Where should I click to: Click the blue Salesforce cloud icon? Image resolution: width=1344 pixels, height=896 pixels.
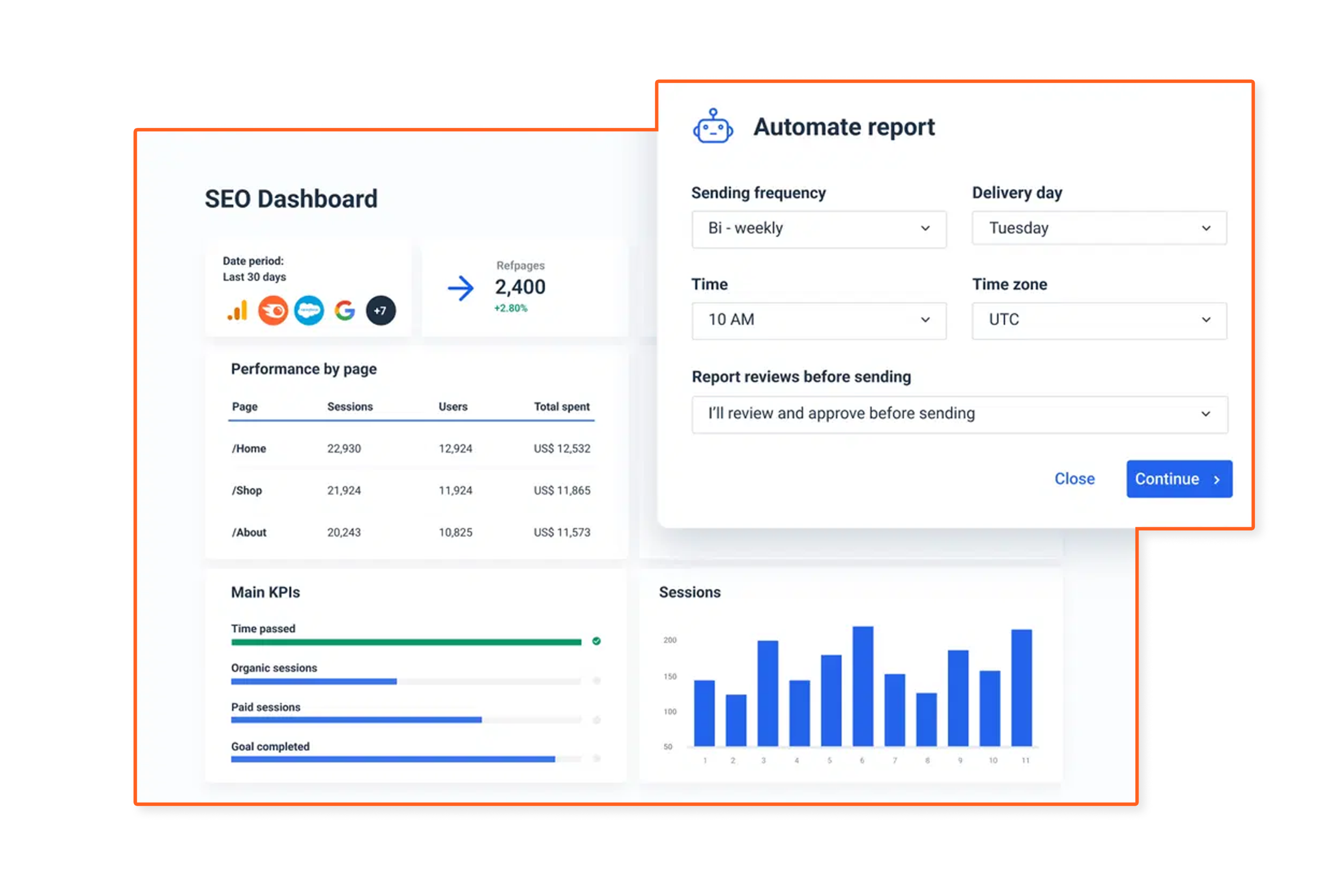[309, 311]
